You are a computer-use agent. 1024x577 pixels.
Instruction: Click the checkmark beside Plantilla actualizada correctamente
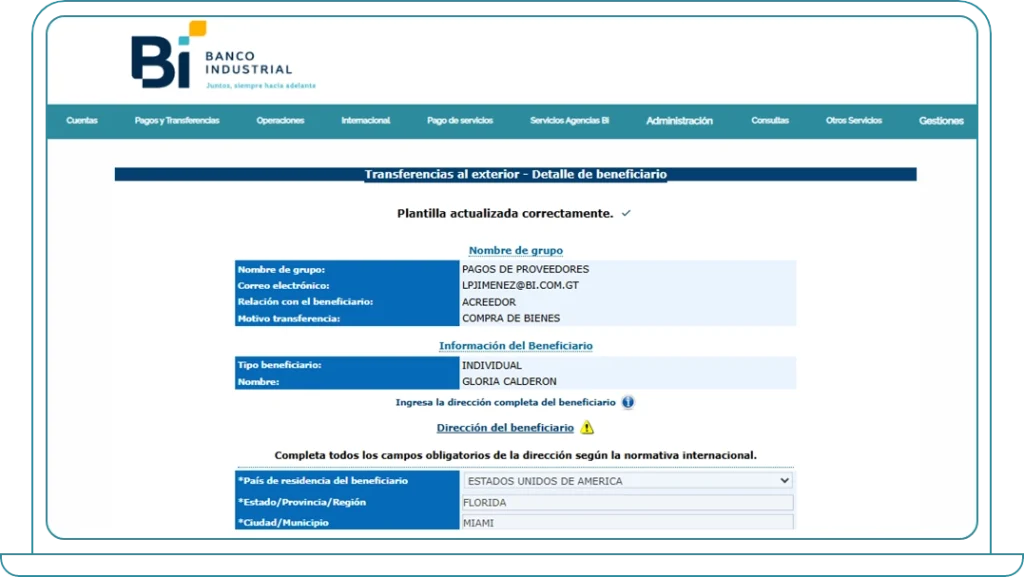click(x=626, y=212)
